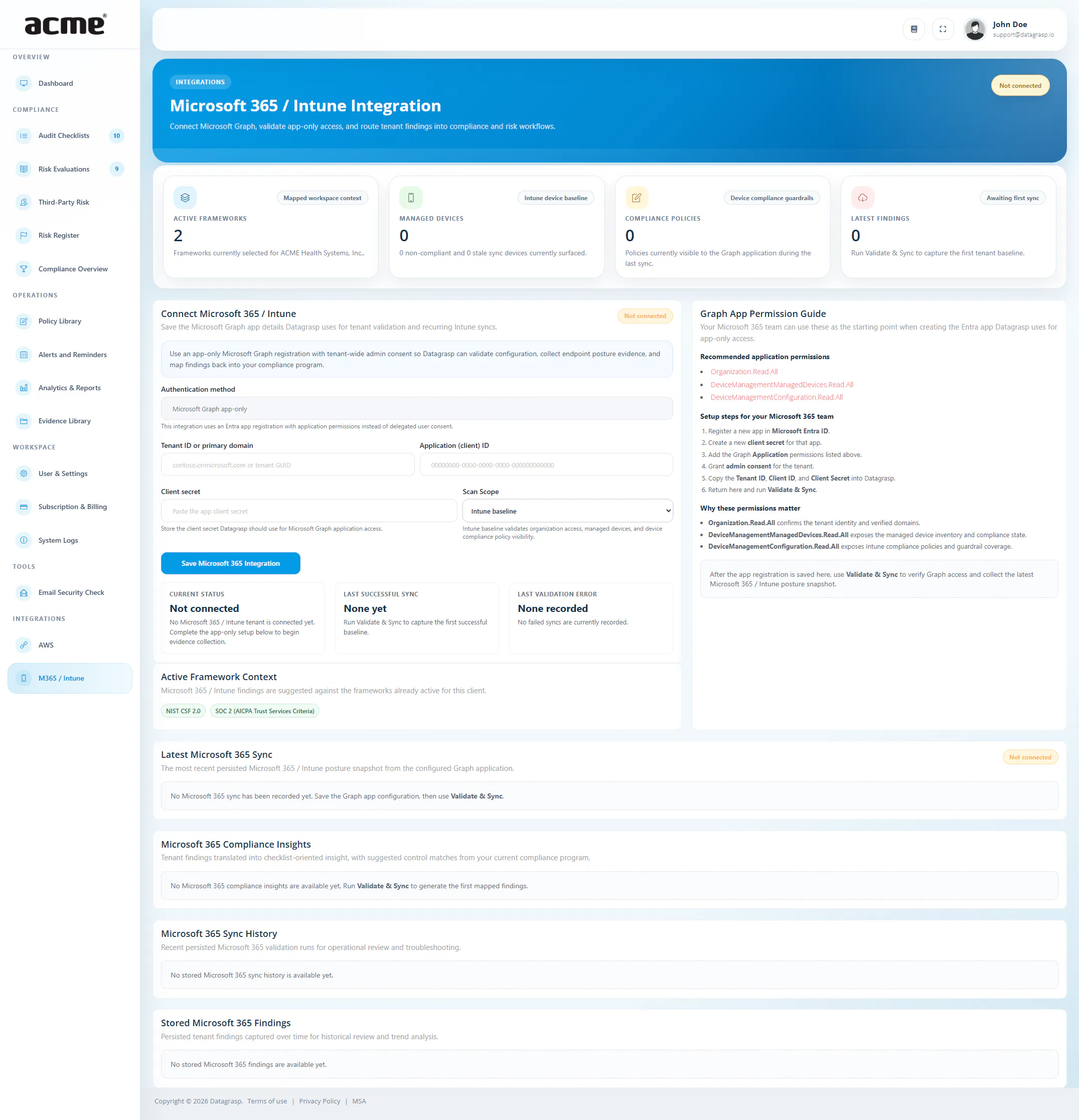Click the System Logs info icon

point(24,540)
